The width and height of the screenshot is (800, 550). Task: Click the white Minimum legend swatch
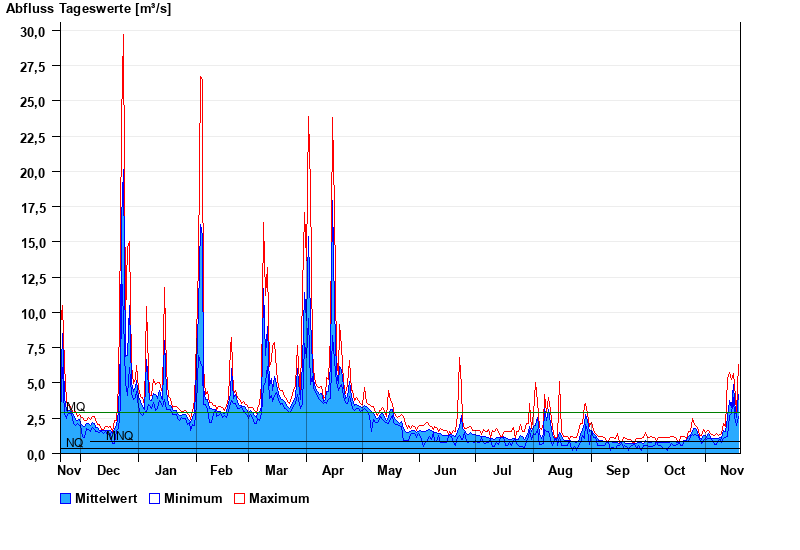[x=155, y=498]
